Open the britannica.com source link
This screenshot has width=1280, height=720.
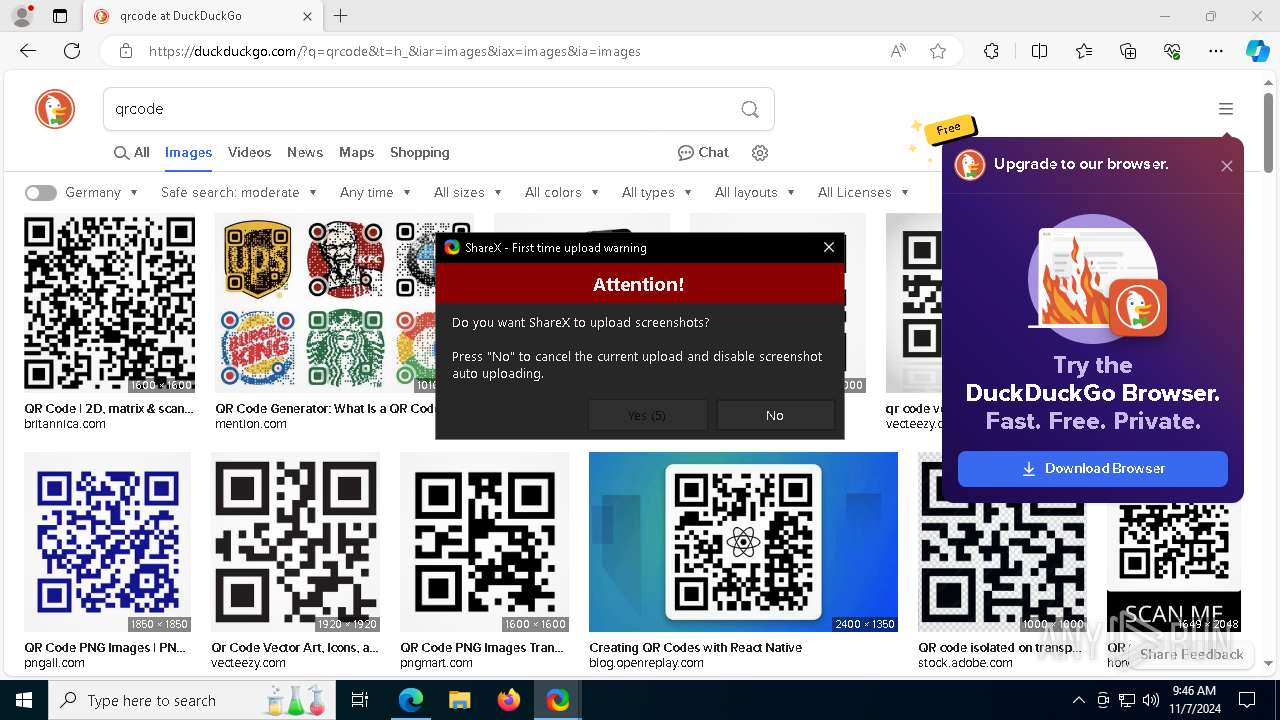point(65,424)
